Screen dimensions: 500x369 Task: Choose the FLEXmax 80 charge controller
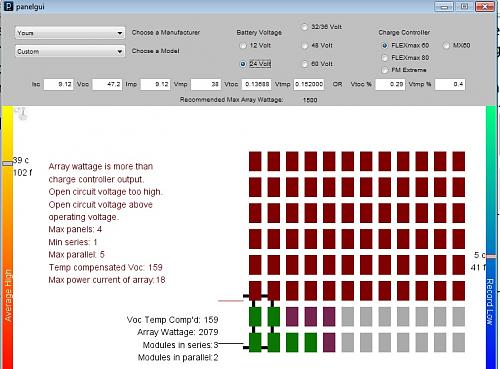[x=385, y=58]
